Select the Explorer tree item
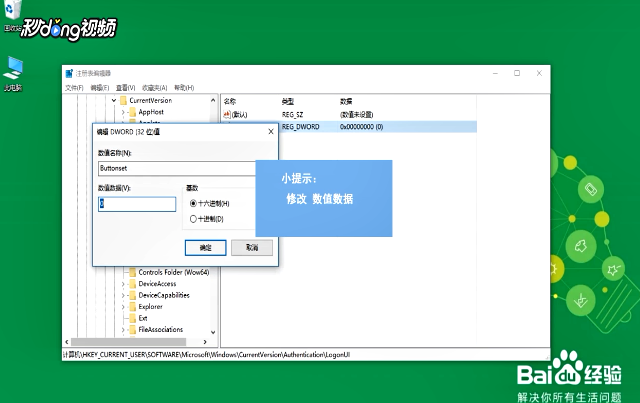 coord(150,307)
